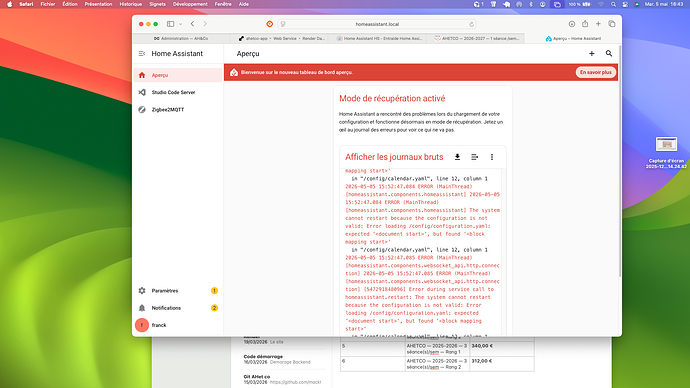Open Safari downloads icon
This screenshot has width=690, height=388.
(x=572, y=24)
